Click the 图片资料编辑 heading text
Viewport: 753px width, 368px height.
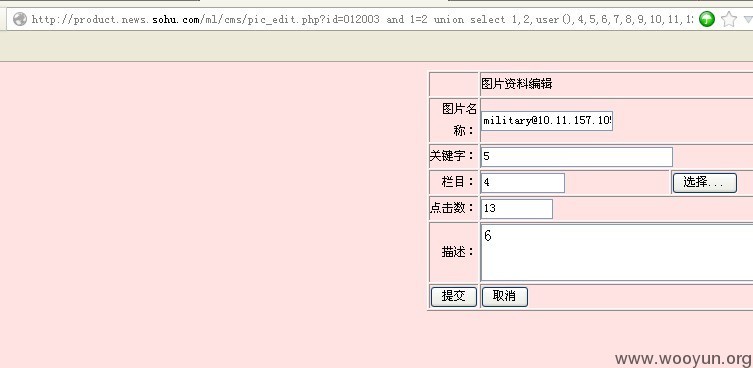point(517,84)
